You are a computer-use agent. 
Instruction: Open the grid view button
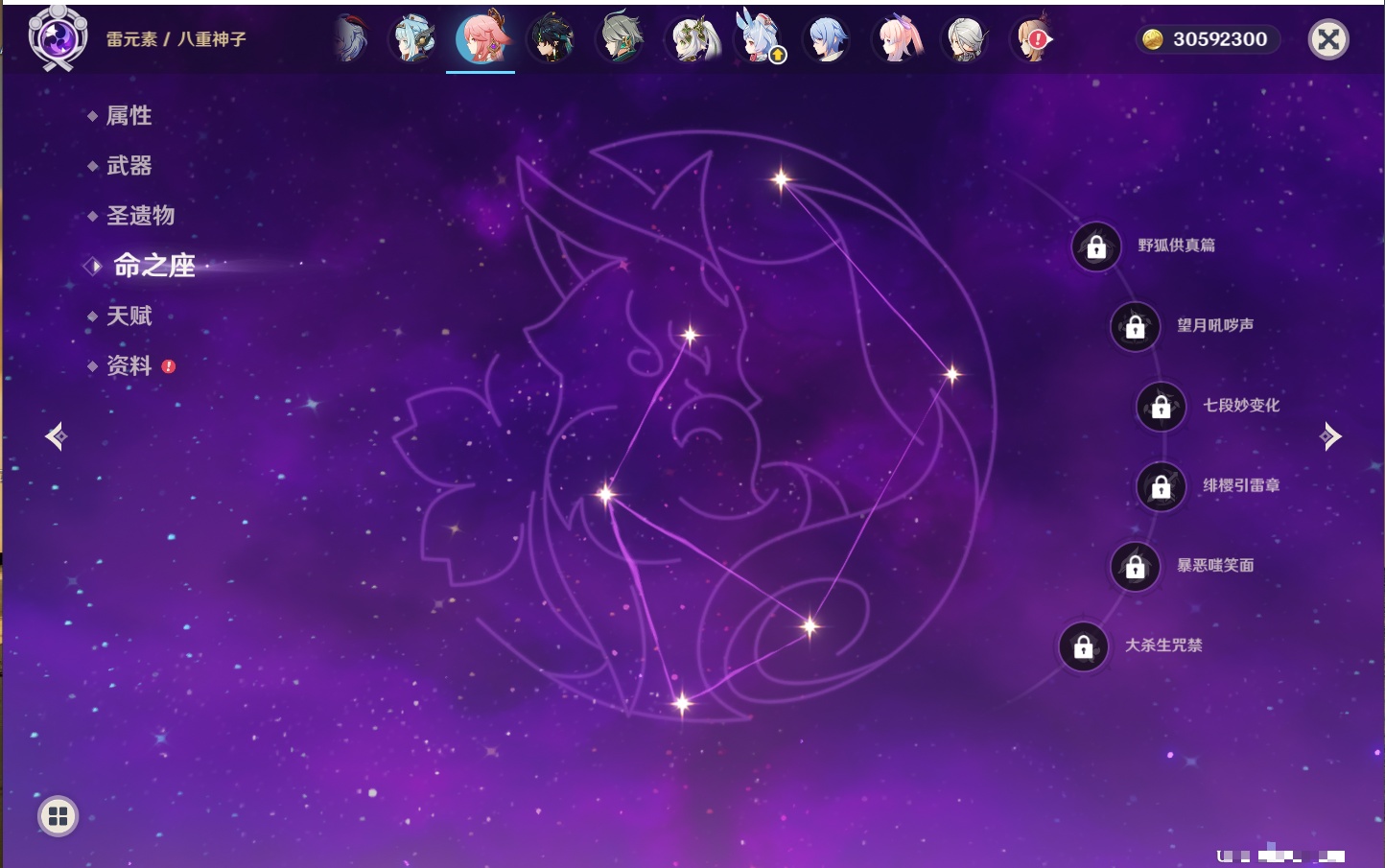point(58,816)
